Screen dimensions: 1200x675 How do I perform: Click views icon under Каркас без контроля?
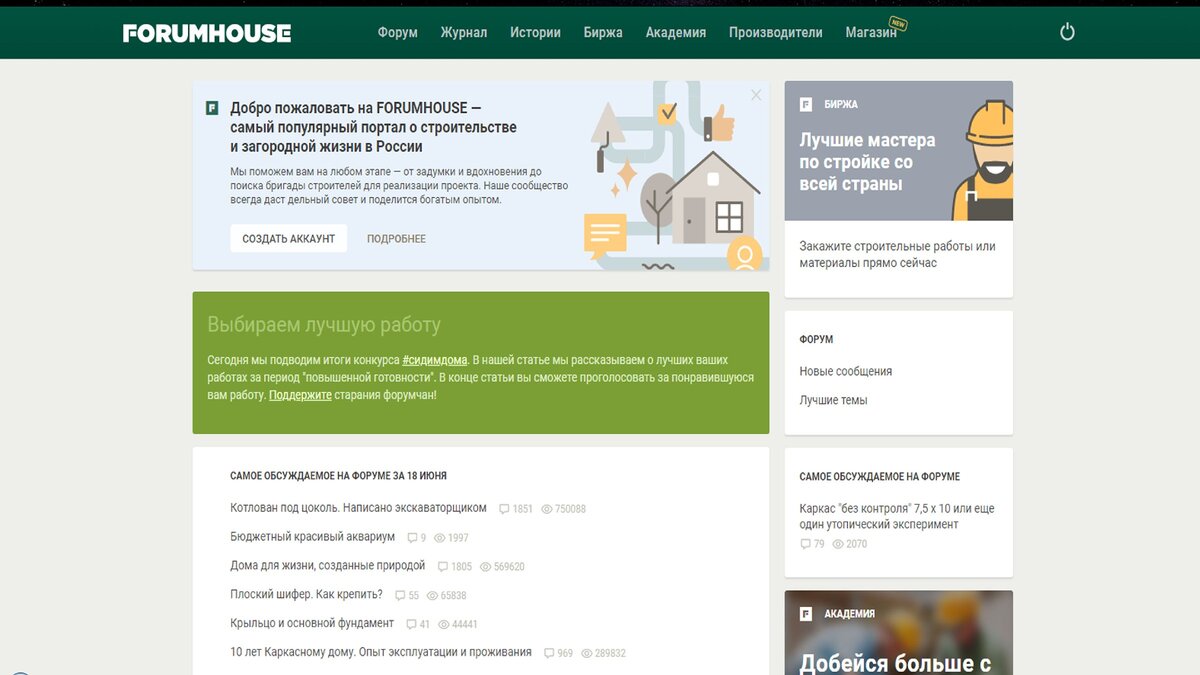coord(838,544)
